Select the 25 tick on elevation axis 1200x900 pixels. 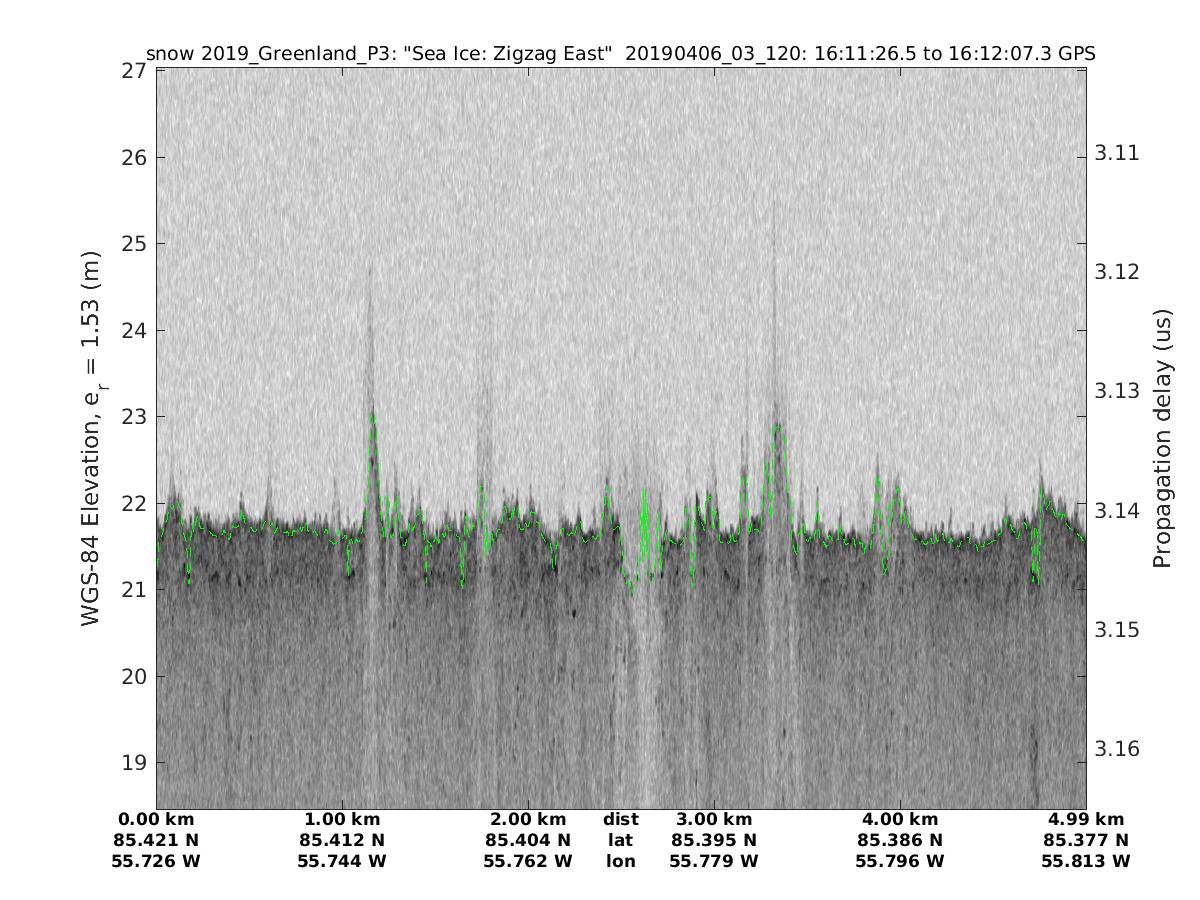[x=135, y=244]
